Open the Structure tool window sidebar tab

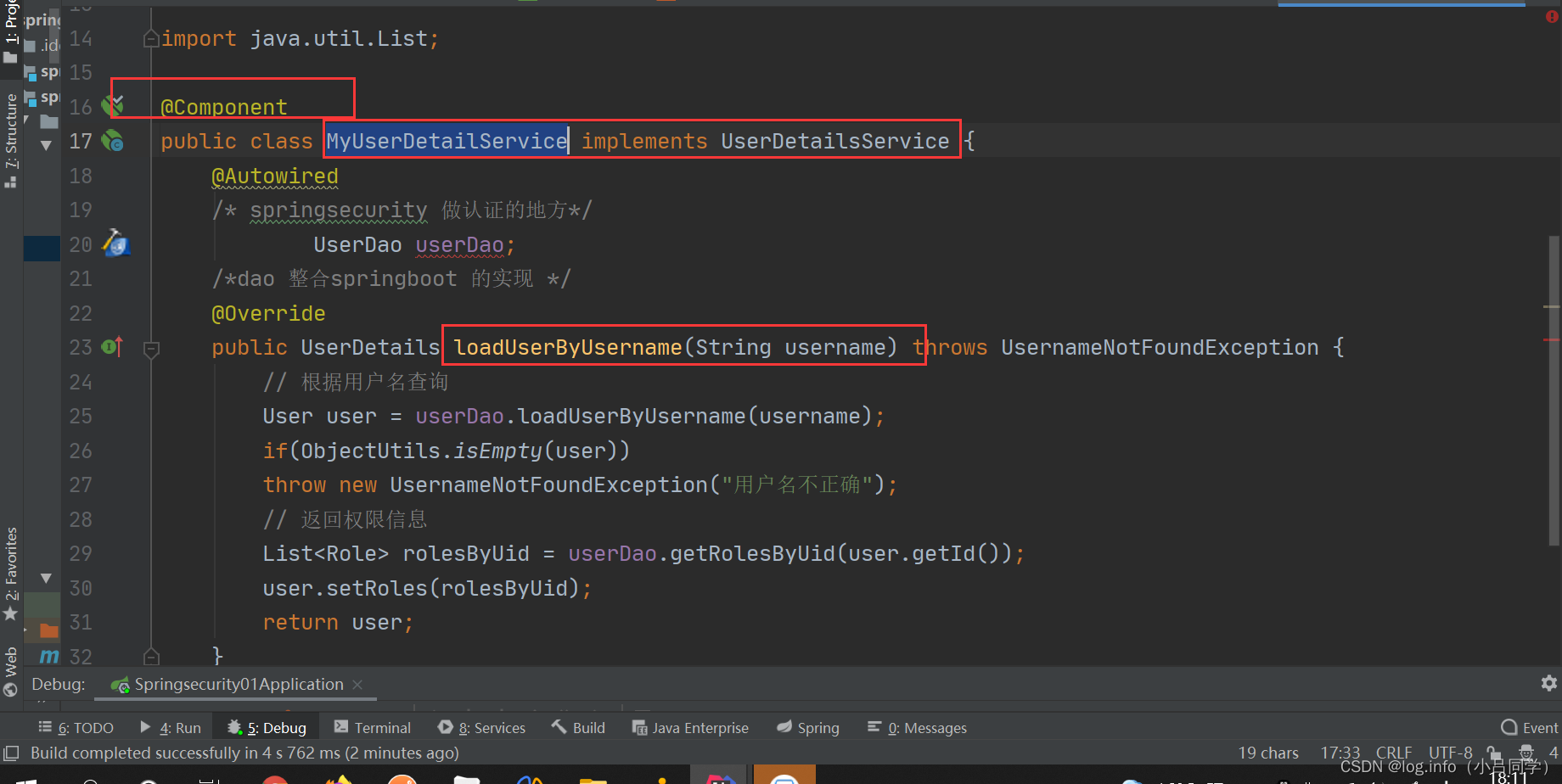(11, 140)
